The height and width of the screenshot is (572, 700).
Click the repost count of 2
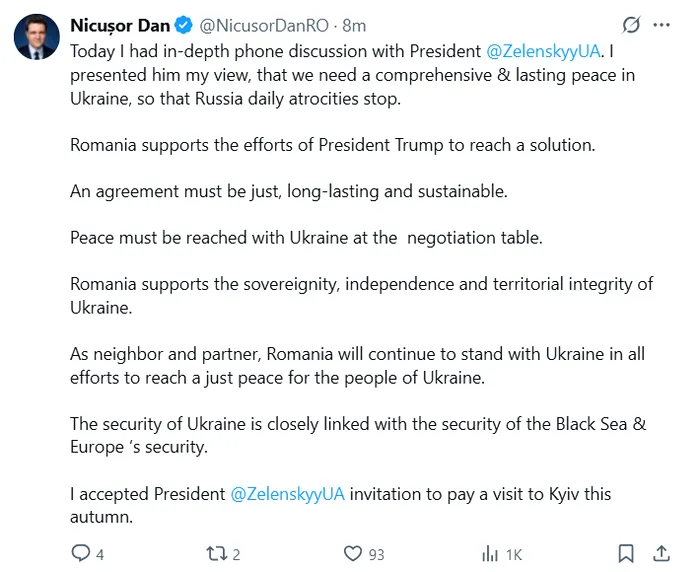(x=236, y=554)
